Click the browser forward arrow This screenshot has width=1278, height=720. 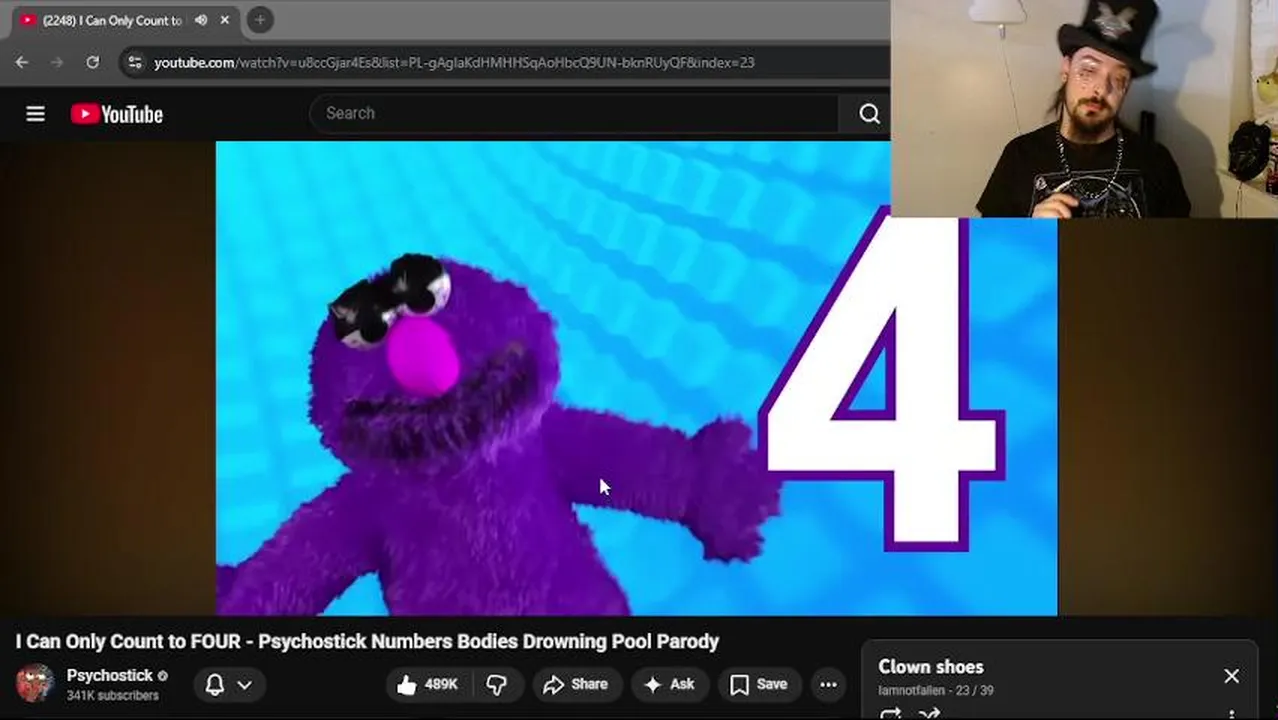(57, 62)
